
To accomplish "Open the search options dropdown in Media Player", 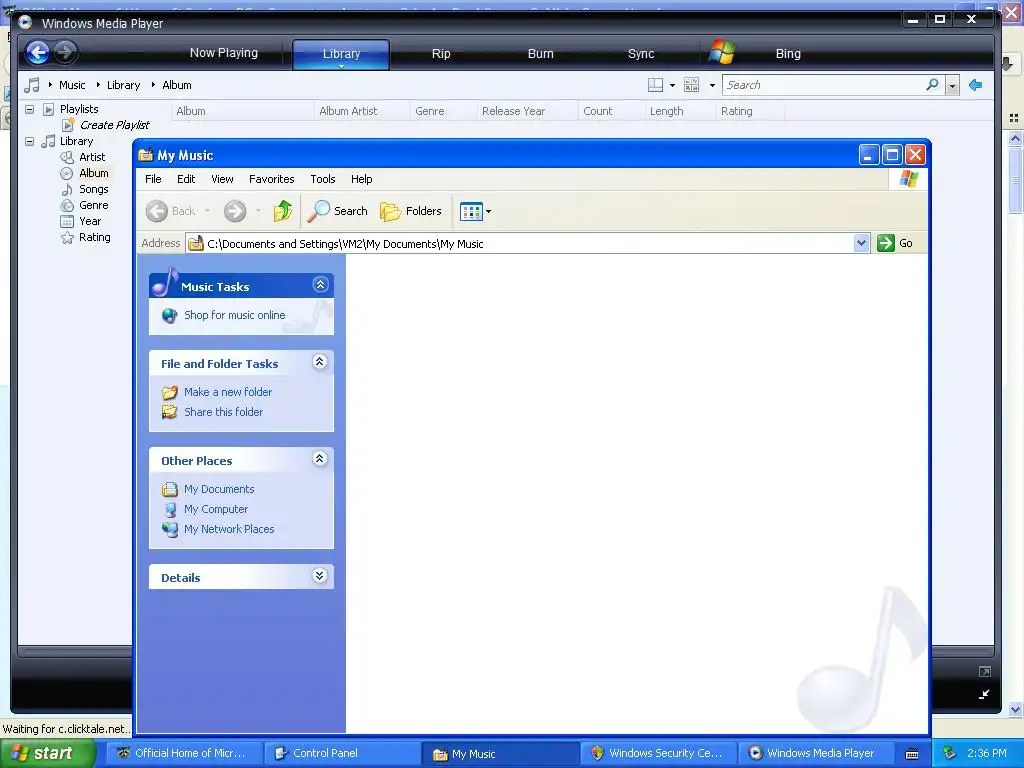I will click(x=952, y=86).
